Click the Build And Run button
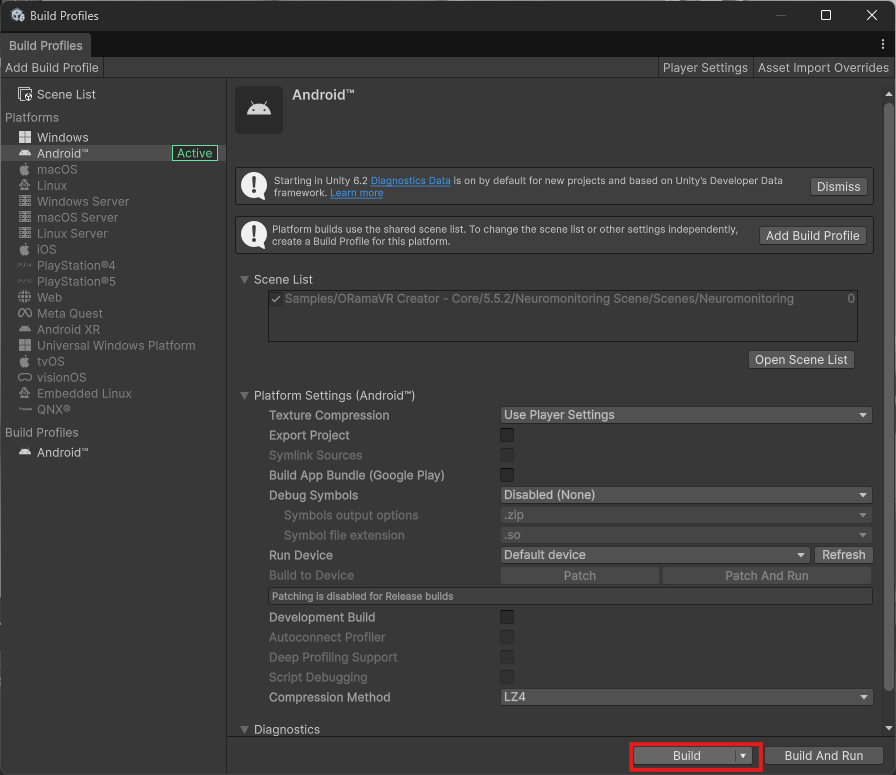This screenshot has height=775, width=896. (823, 756)
